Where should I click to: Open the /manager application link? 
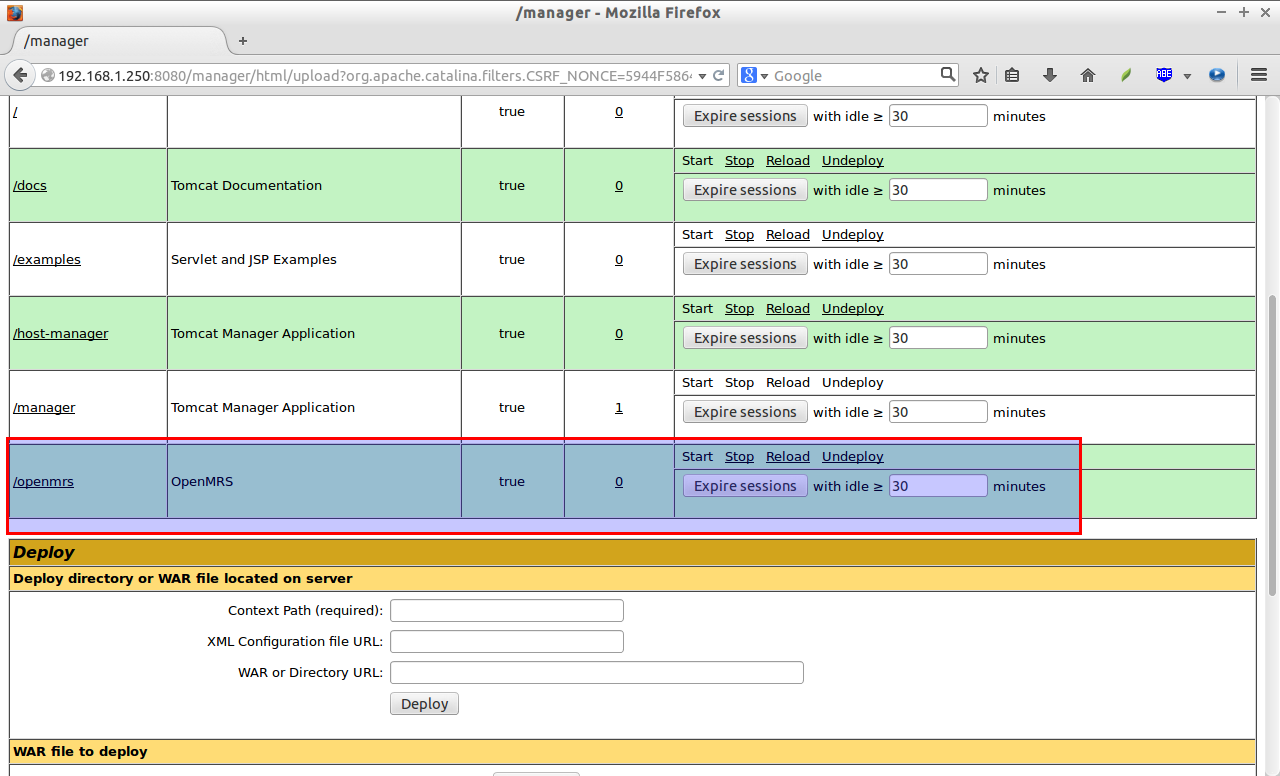[44, 408]
